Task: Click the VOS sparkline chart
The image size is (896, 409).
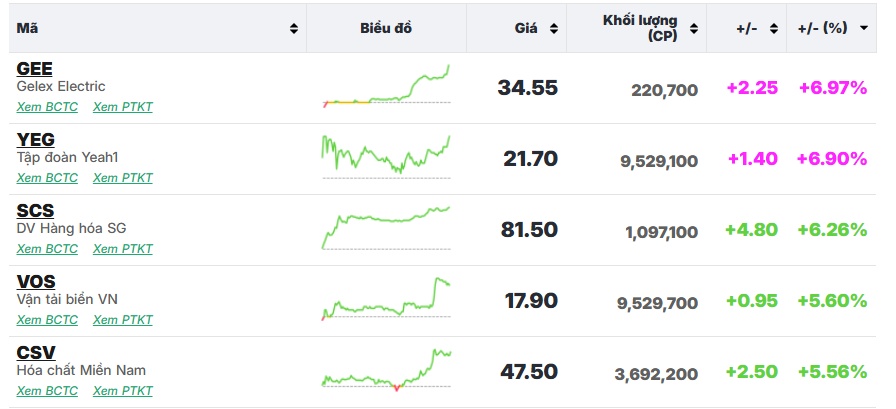Action: coord(386,299)
